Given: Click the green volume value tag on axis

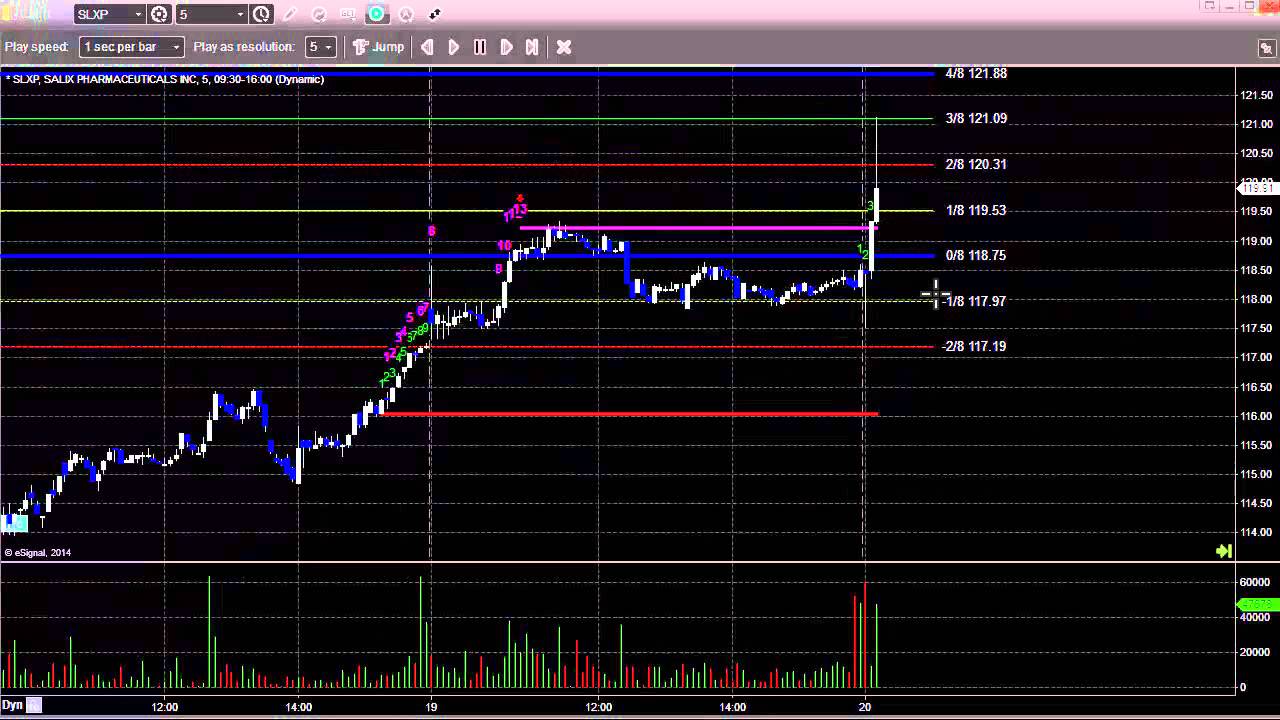Looking at the screenshot, I should [x=1258, y=604].
